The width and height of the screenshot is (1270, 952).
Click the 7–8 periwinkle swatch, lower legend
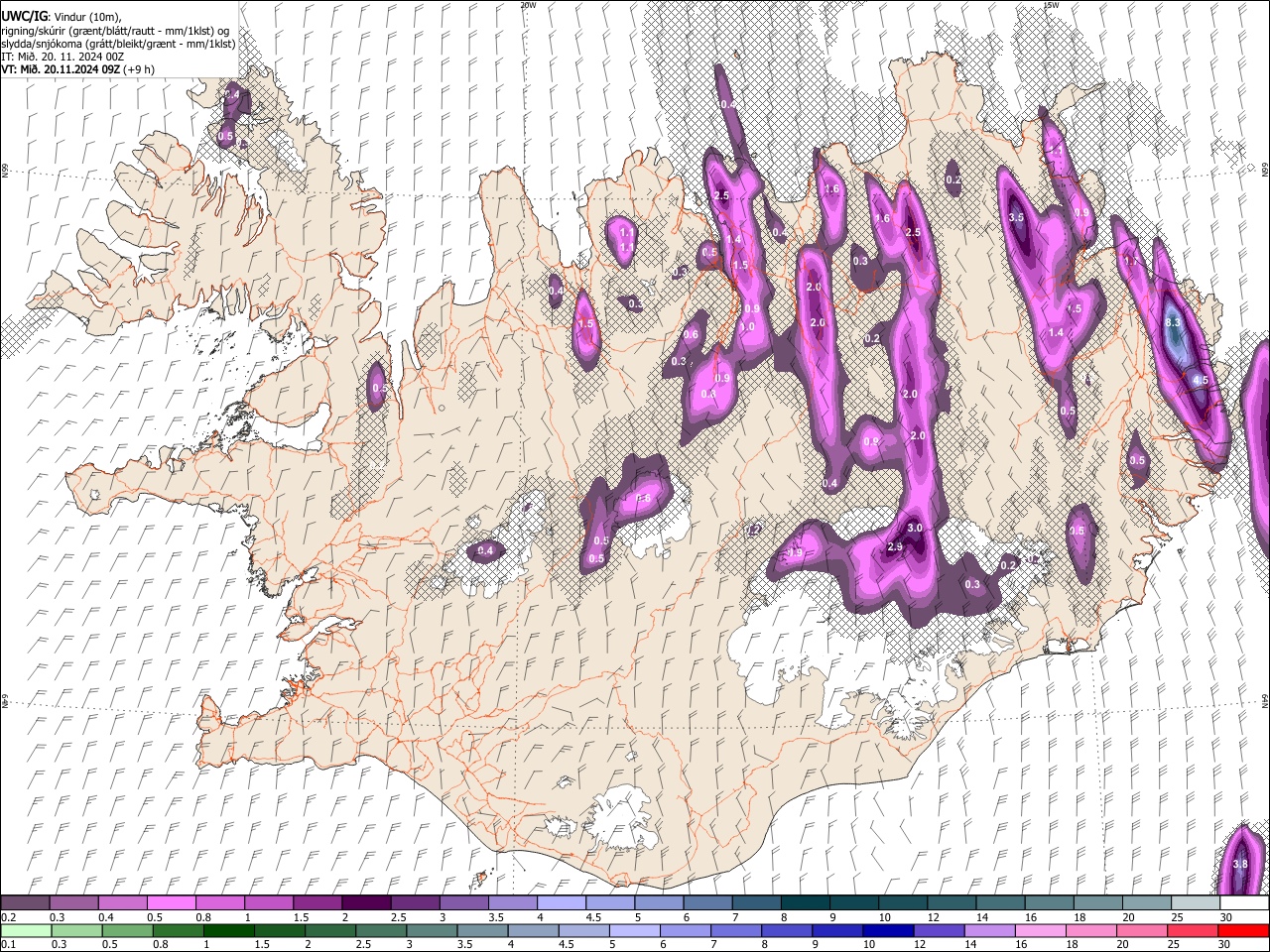coord(735,931)
